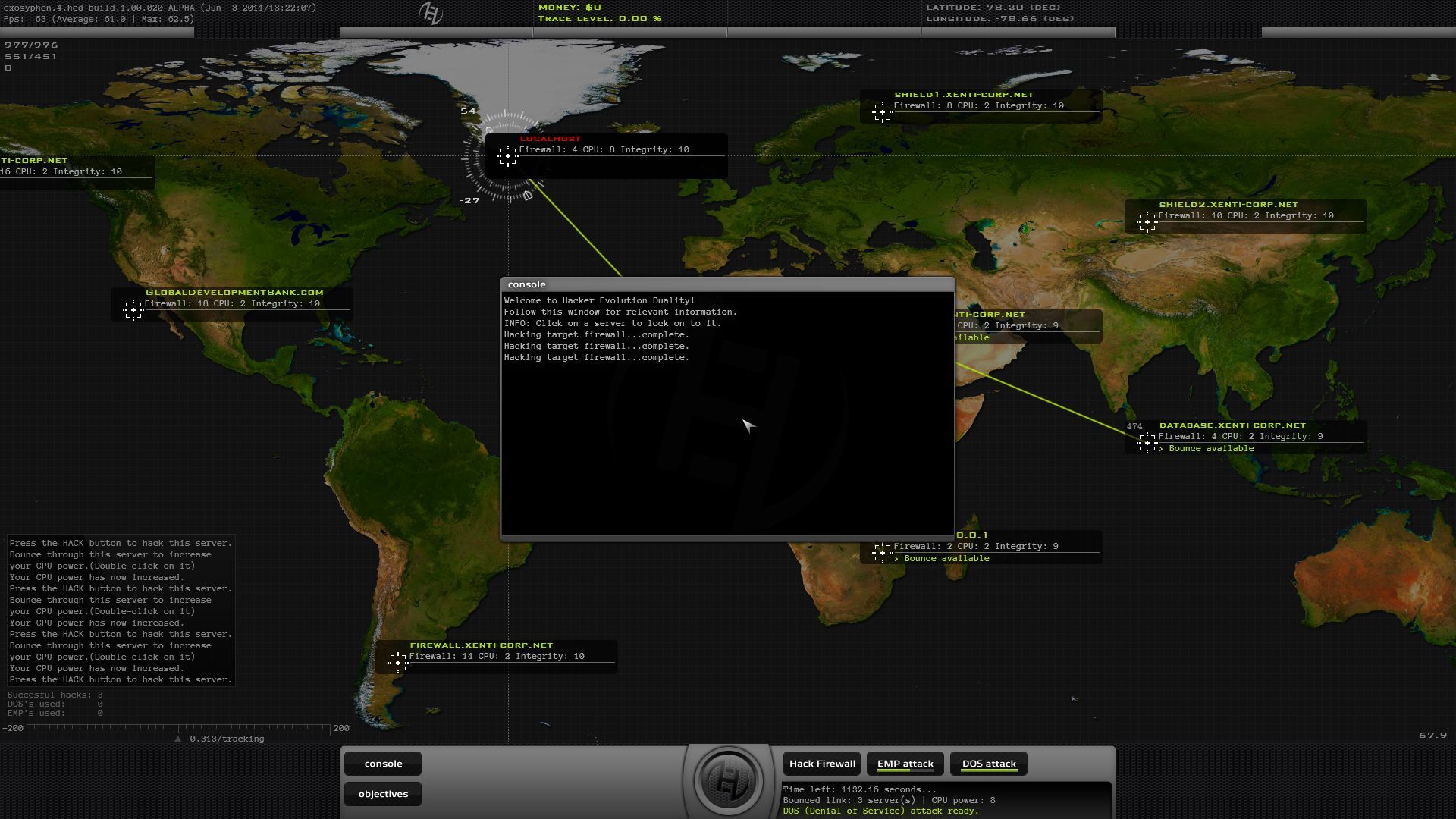Open the objectives button

383,794
